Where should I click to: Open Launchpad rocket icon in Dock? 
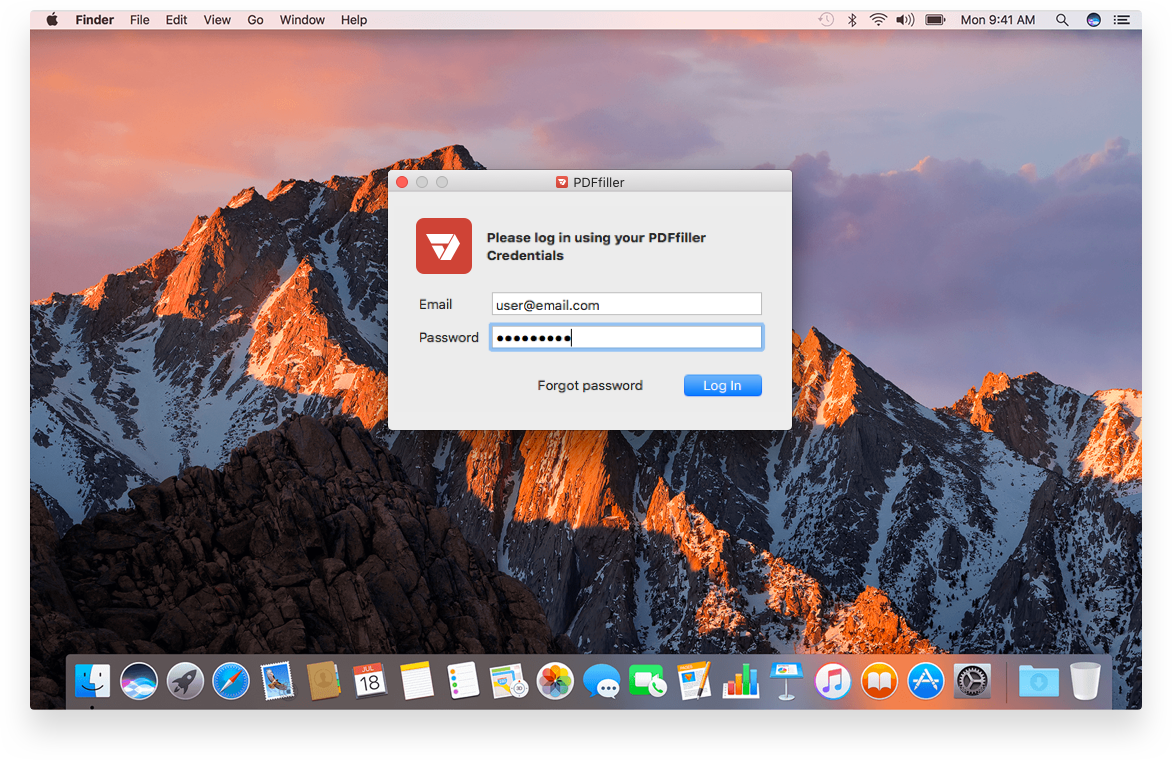point(185,682)
